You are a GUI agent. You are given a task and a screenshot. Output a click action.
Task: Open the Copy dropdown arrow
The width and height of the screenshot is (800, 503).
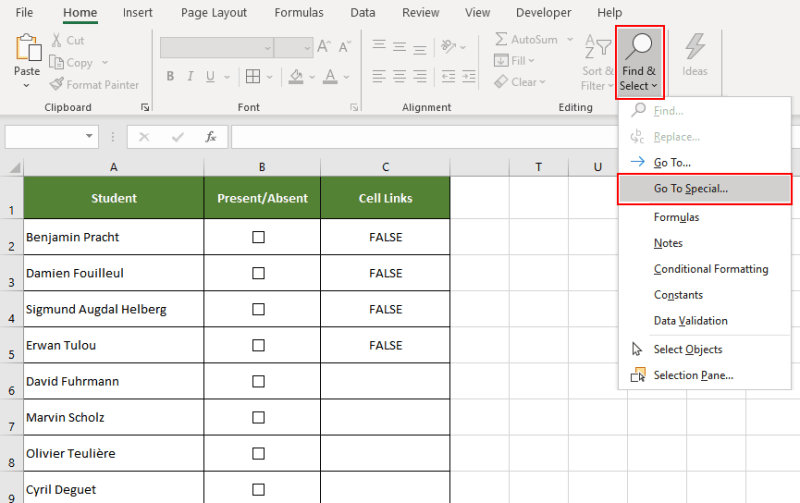pos(105,62)
